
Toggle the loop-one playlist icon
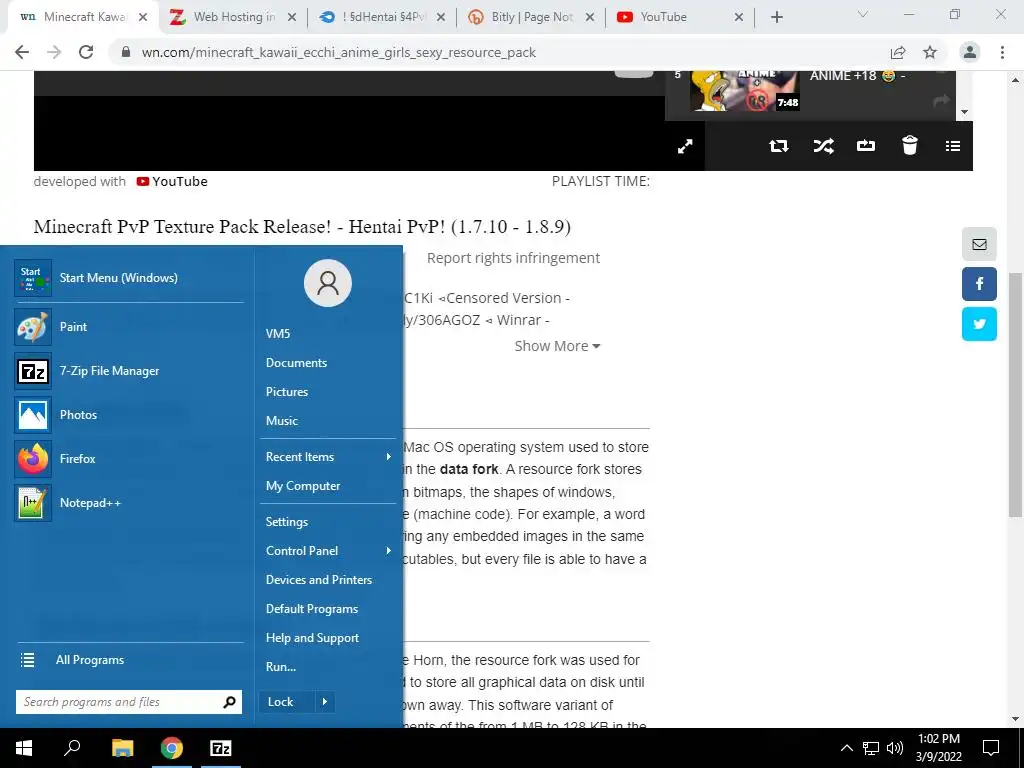point(866,146)
